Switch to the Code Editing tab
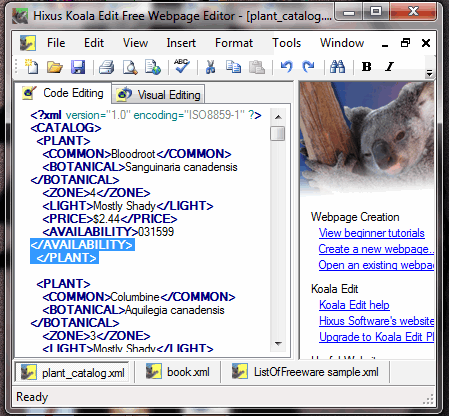 pyautogui.click(x=63, y=93)
